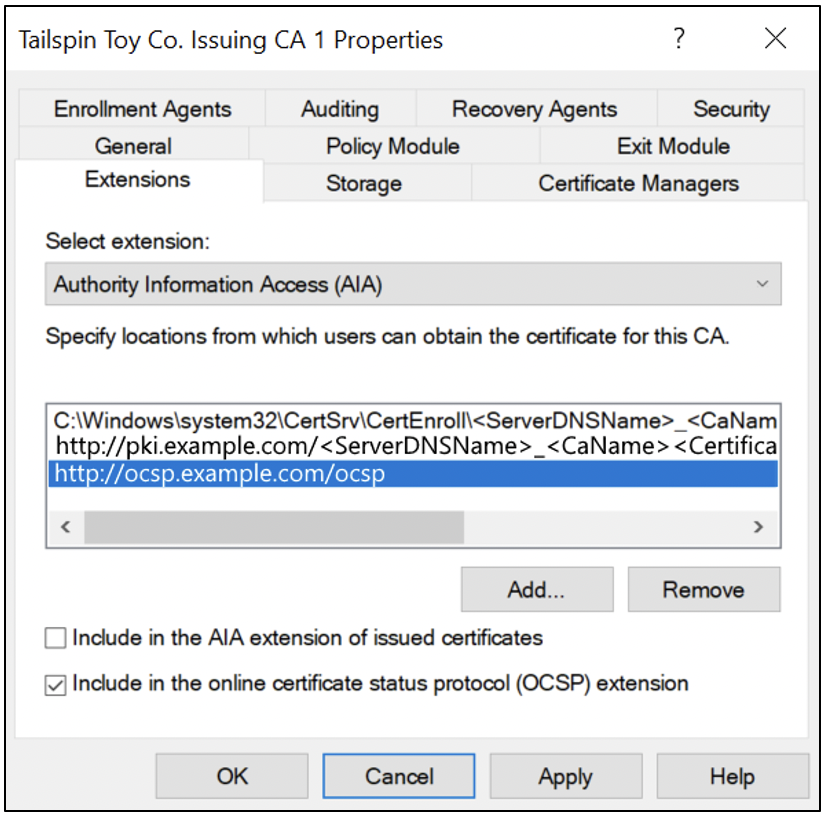The width and height of the screenshot is (826, 818).
Task: Open the Certificate Managers tab
Action: pos(638,183)
